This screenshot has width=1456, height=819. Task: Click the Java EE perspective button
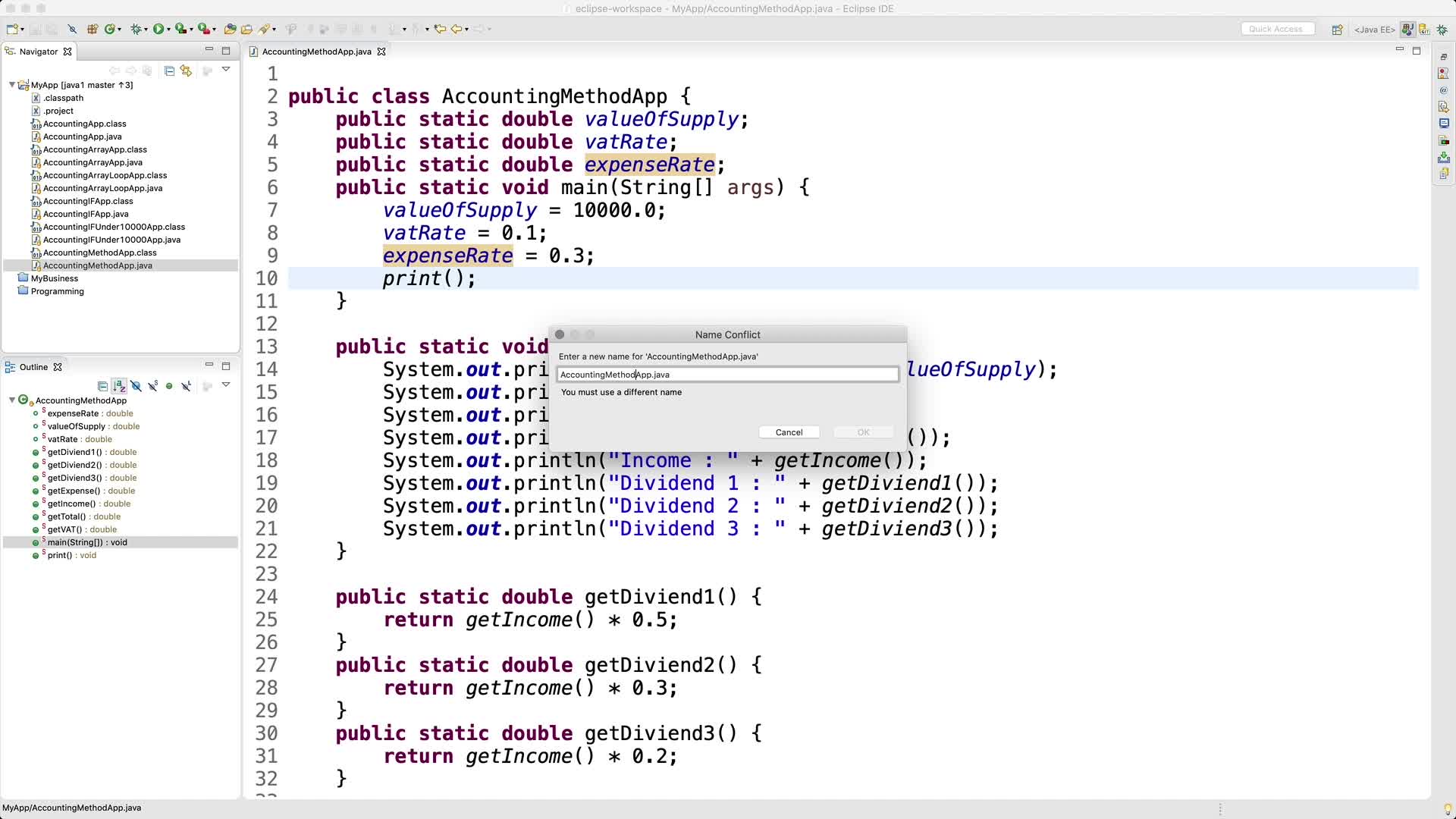pyautogui.click(x=1375, y=30)
